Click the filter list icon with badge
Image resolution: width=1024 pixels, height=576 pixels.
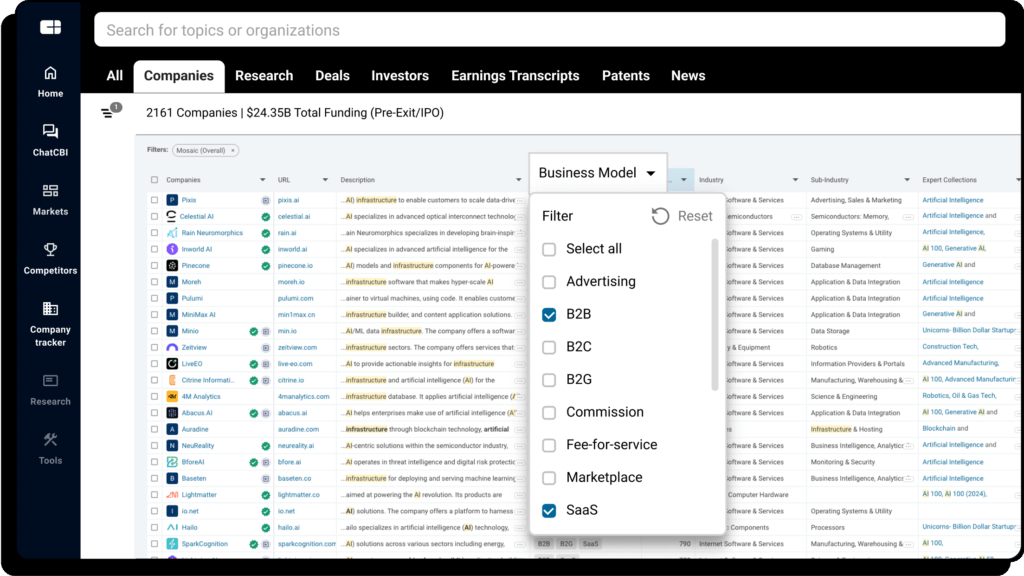click(x=108, y=113)
